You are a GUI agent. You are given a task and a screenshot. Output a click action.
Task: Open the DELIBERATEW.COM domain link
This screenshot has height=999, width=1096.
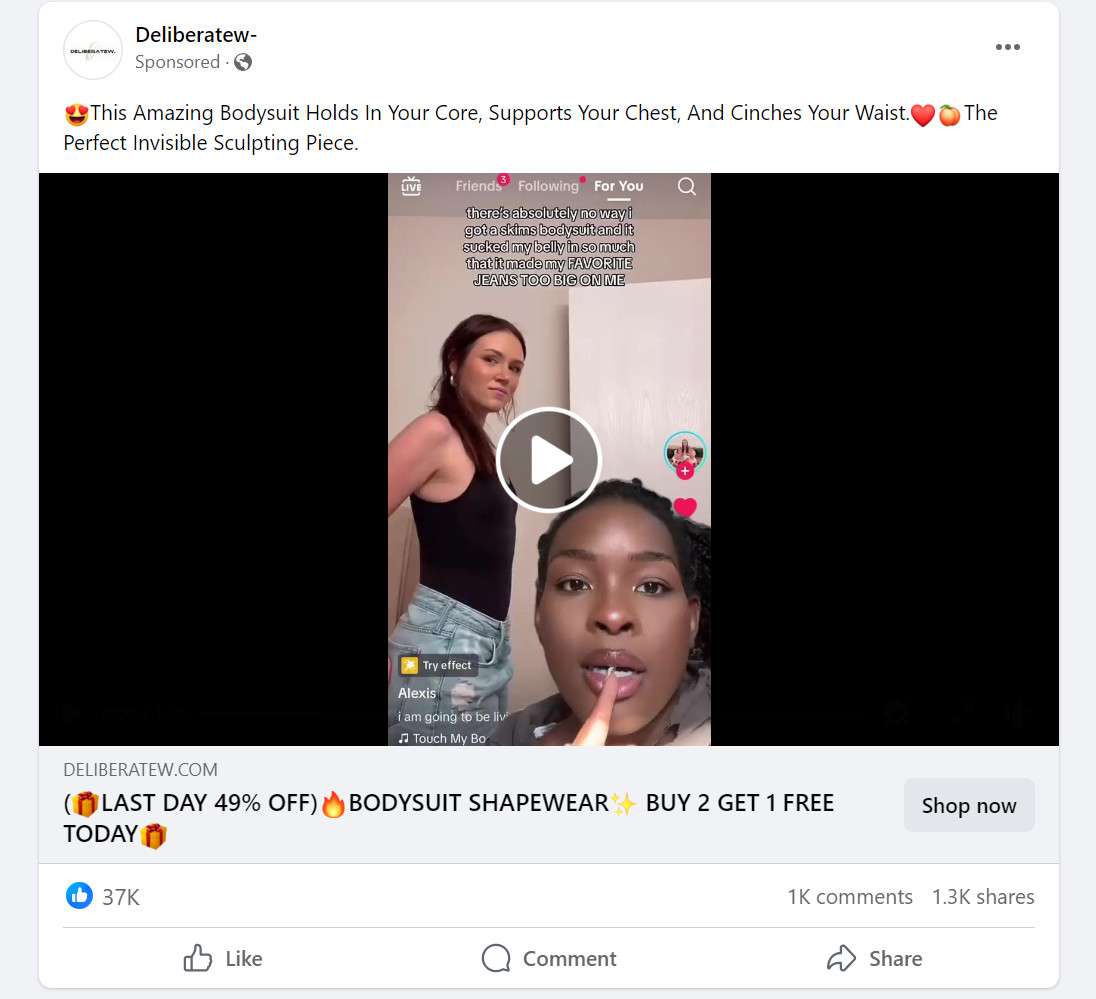pos(140,770)
